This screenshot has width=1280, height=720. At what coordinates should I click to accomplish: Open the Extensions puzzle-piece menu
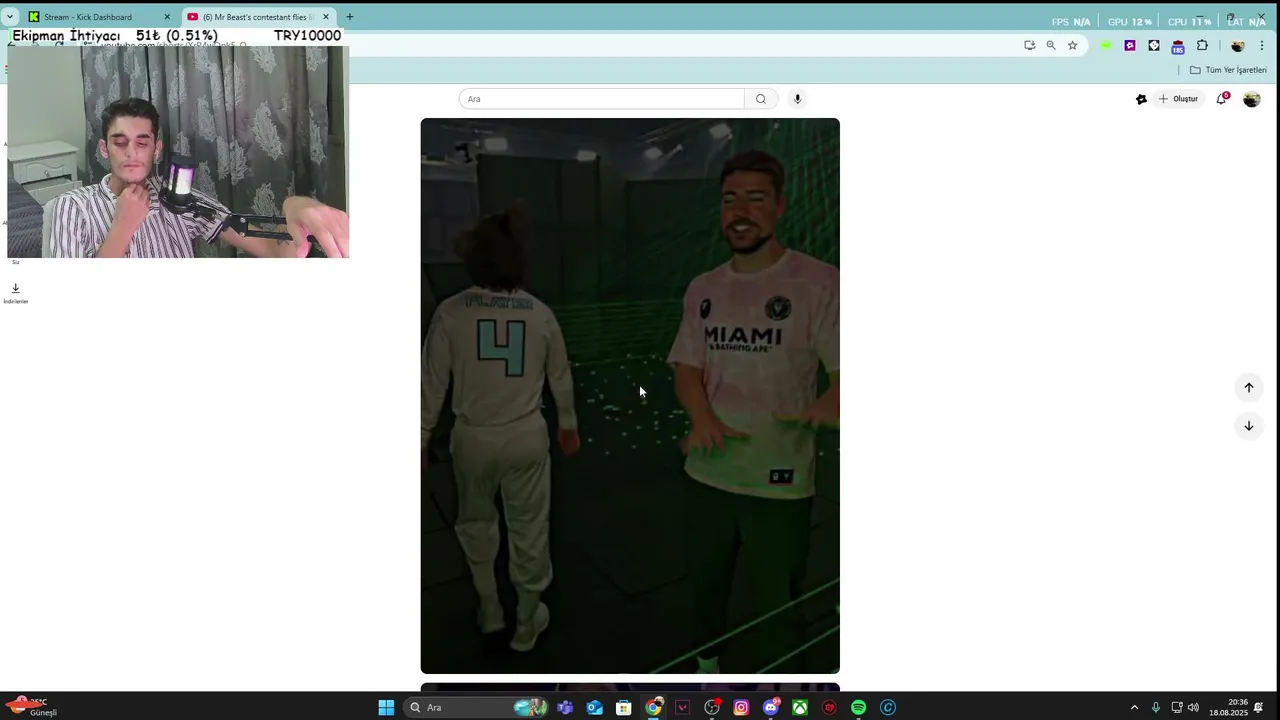pos(1202,45)
